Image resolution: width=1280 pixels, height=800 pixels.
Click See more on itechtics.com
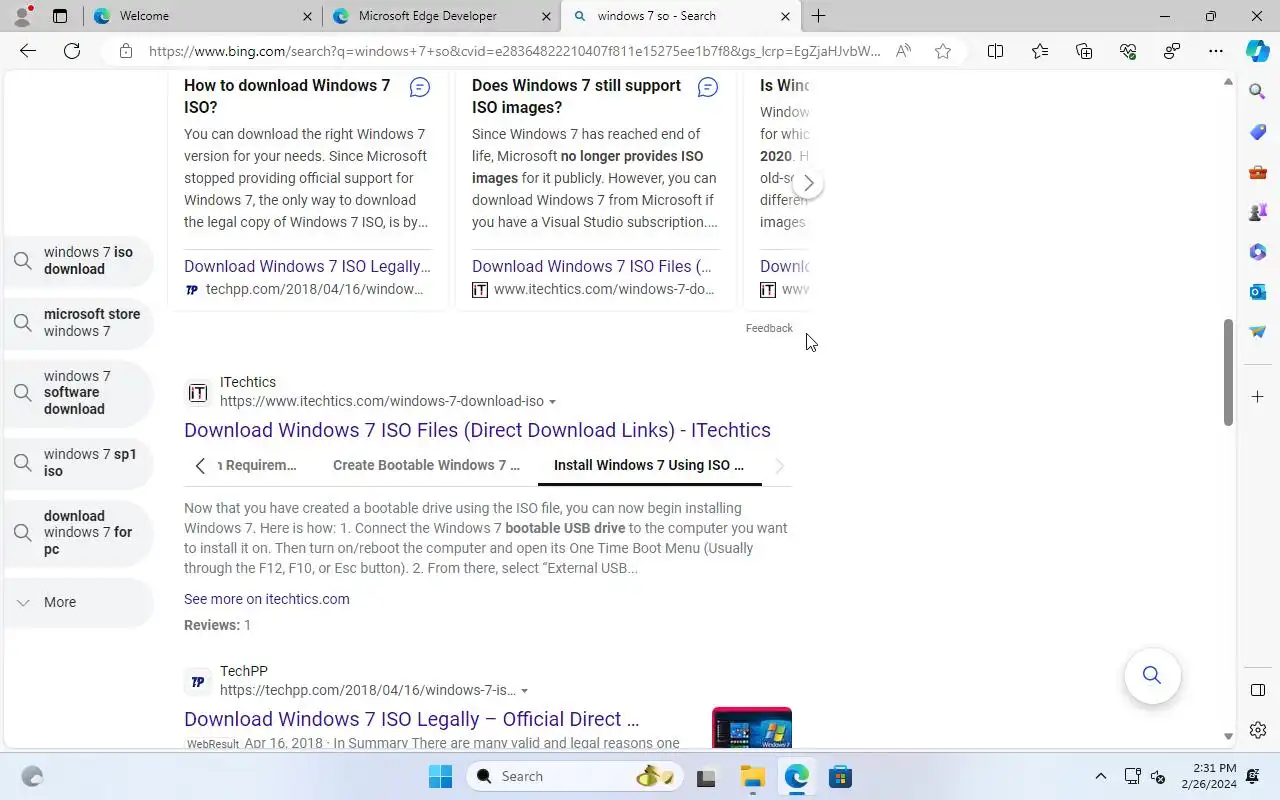(267, 599)
